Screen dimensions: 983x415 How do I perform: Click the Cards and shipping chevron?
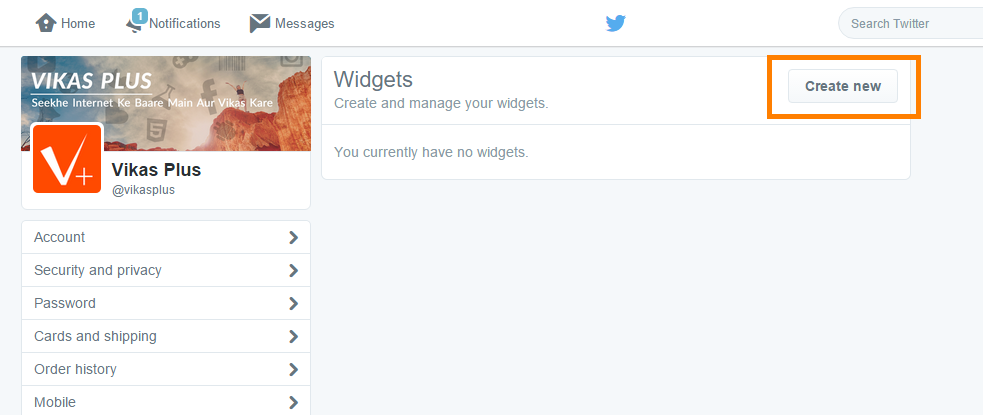pyautogui.click(x=293, y=337)
